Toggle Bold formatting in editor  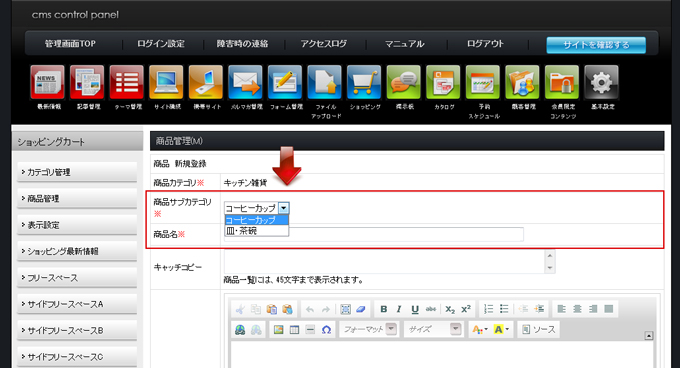click(383, 309)
